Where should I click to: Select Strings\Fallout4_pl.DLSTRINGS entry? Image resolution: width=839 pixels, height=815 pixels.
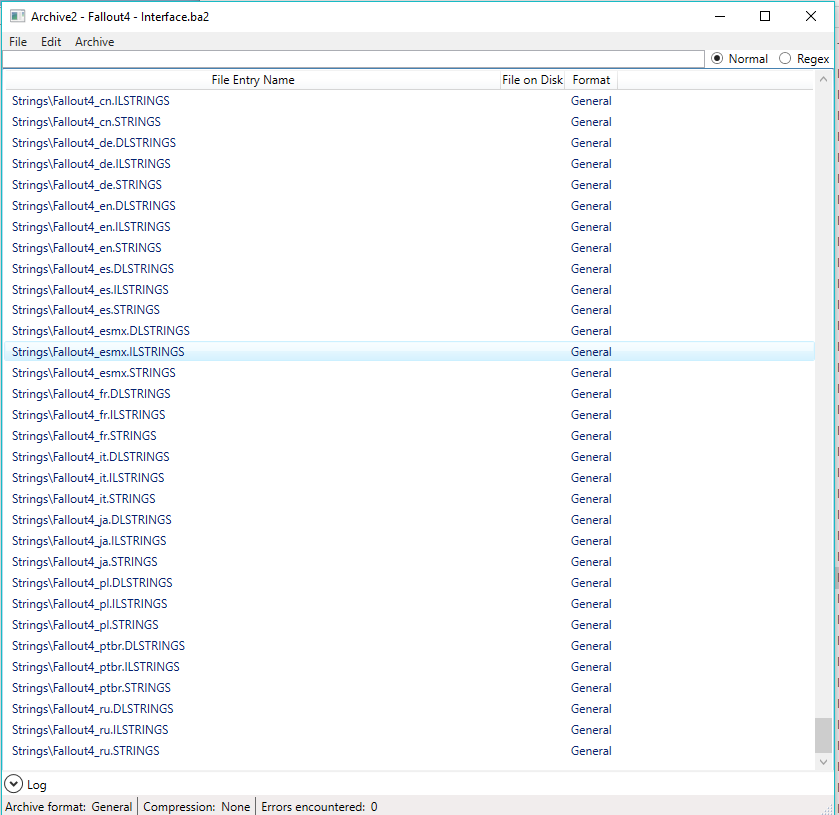pyautogui.click(x=409, y=583)
